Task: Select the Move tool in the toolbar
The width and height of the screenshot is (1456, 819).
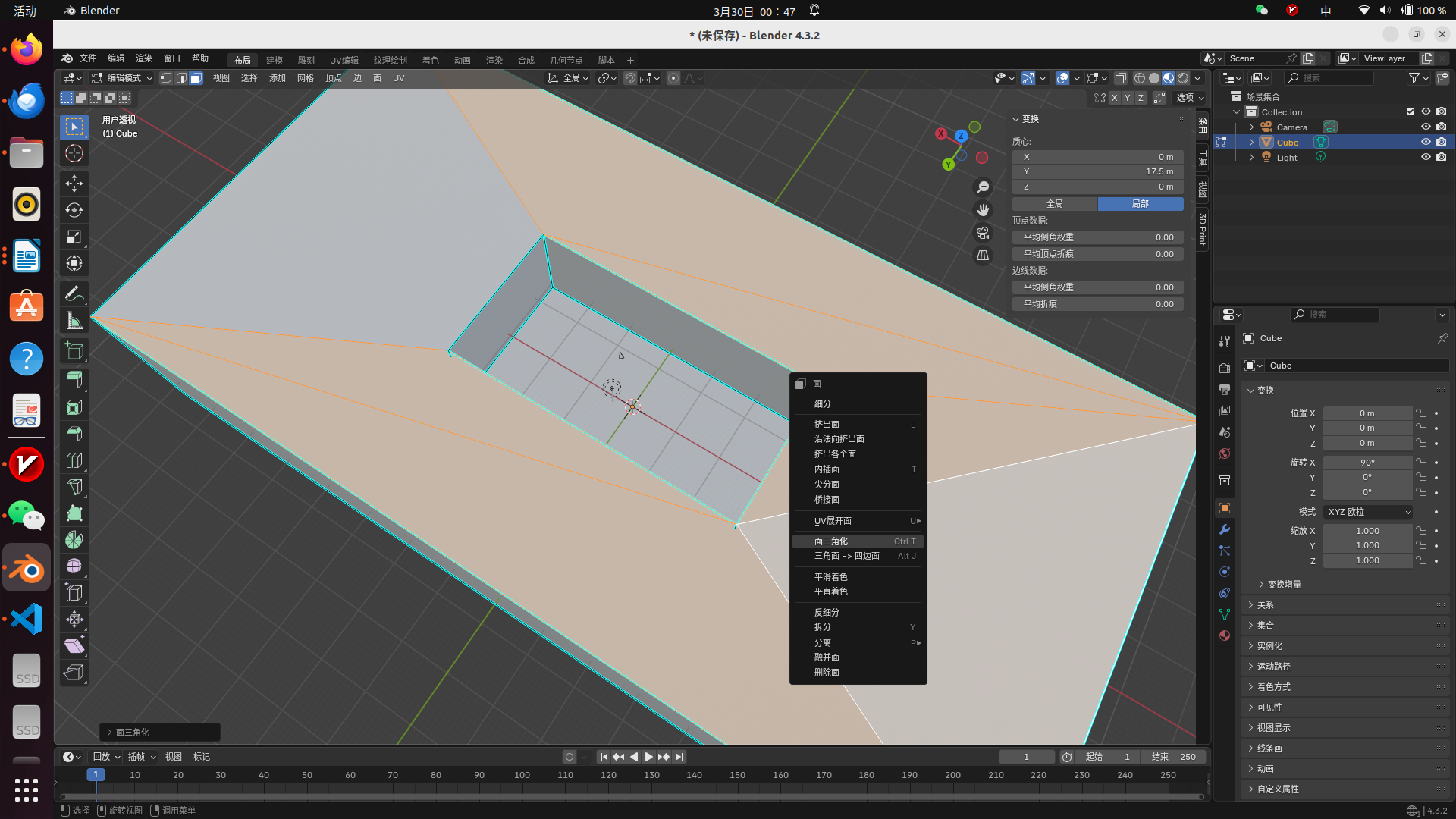Action: [74, 184]
